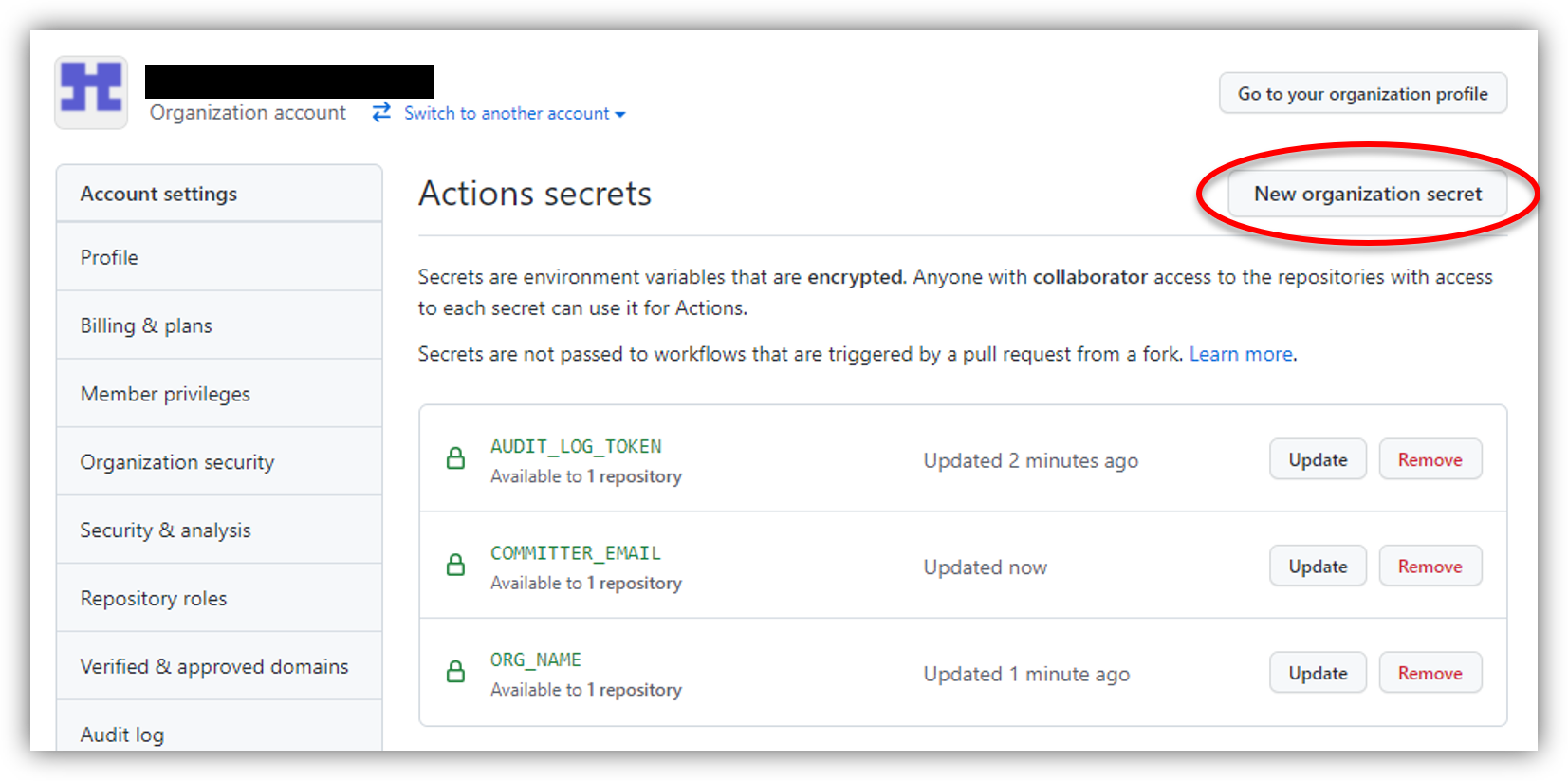Screen dimensions: 1568x781
Task: Open Billing & plans settings
Action: coord(145,325)
